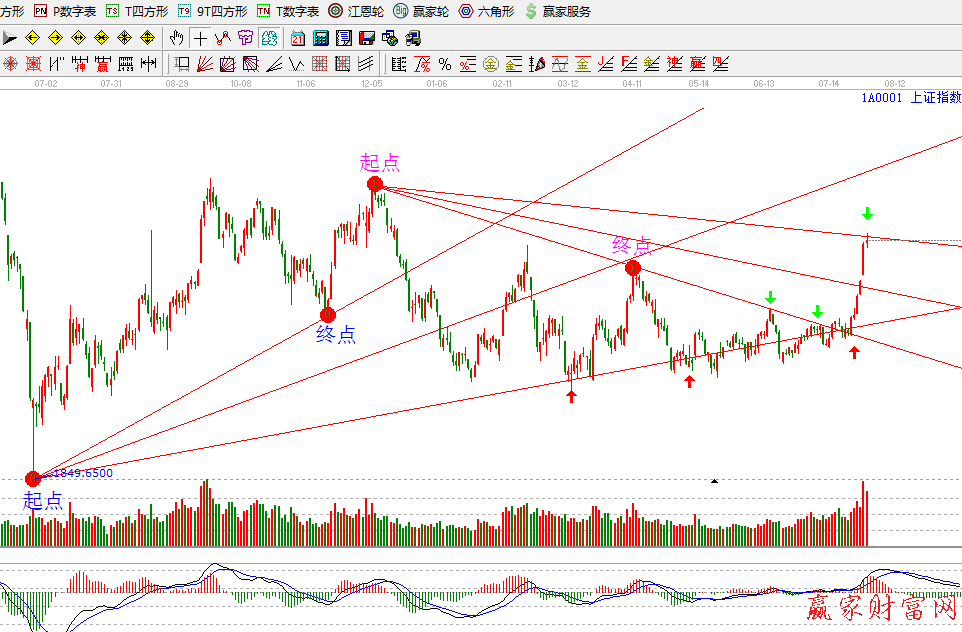Open the calculator tool

(321, 38)
